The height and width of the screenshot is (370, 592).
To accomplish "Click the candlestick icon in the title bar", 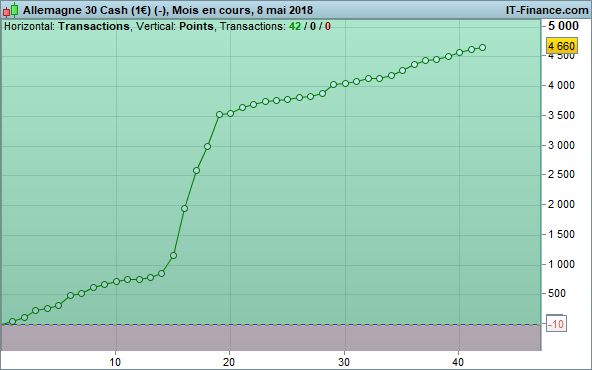I will [x=11, y=10].
